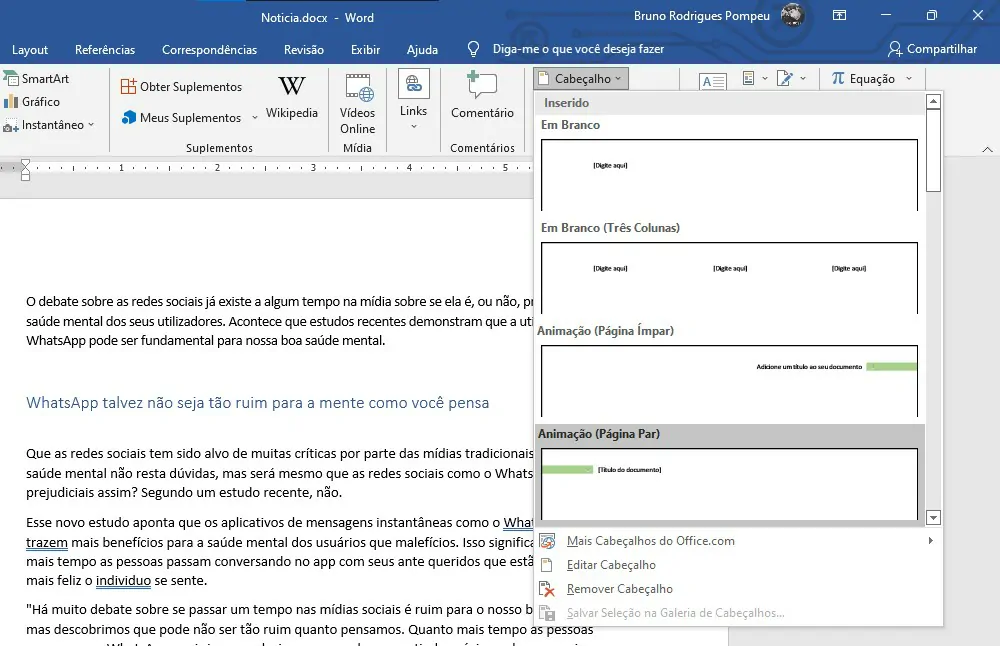Choose Editar Cabeçalho
This screenshot has width=1000, height=646.
click(x=611, y=565)
